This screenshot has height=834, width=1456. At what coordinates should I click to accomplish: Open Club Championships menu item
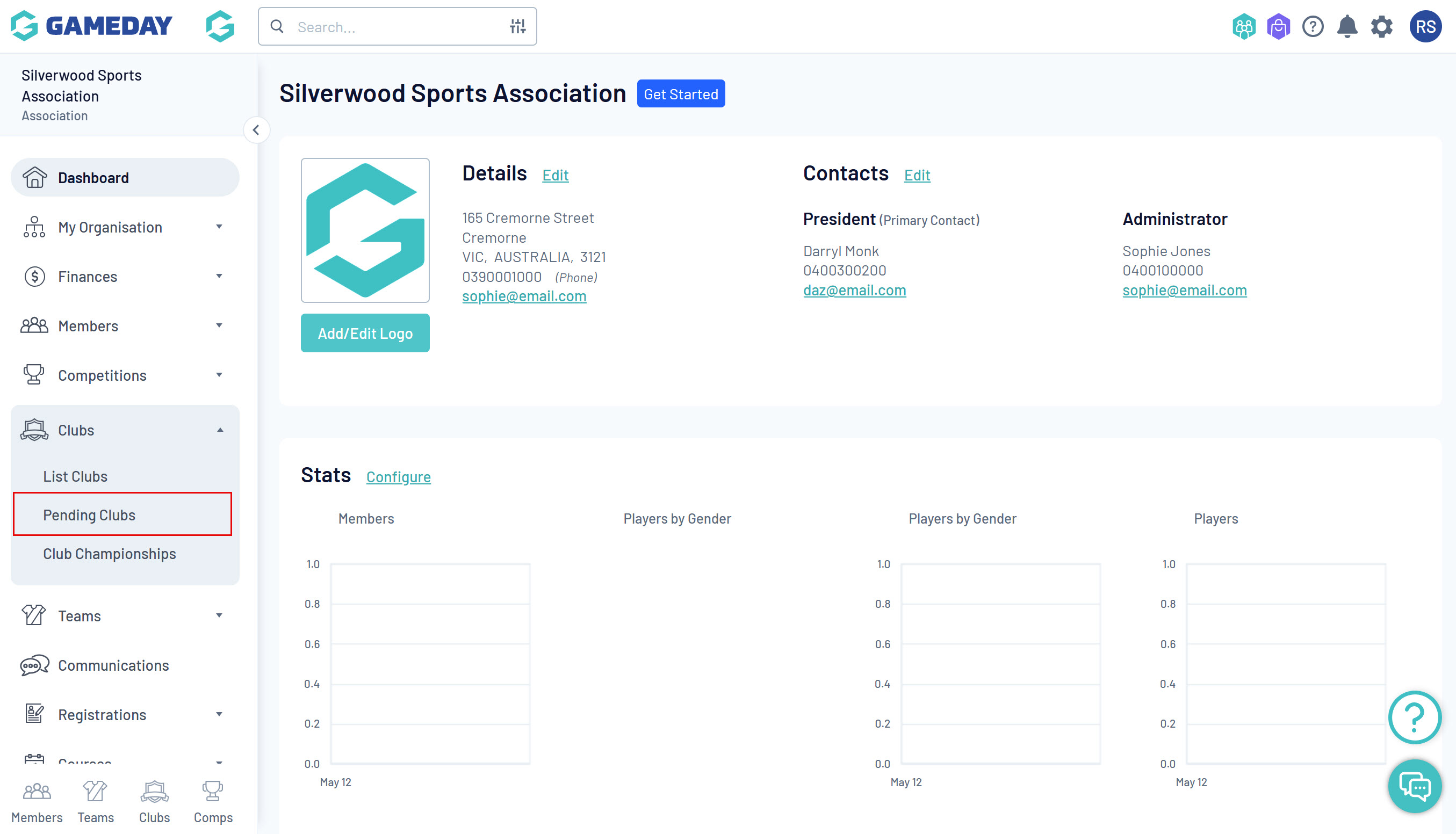[110, 553]
